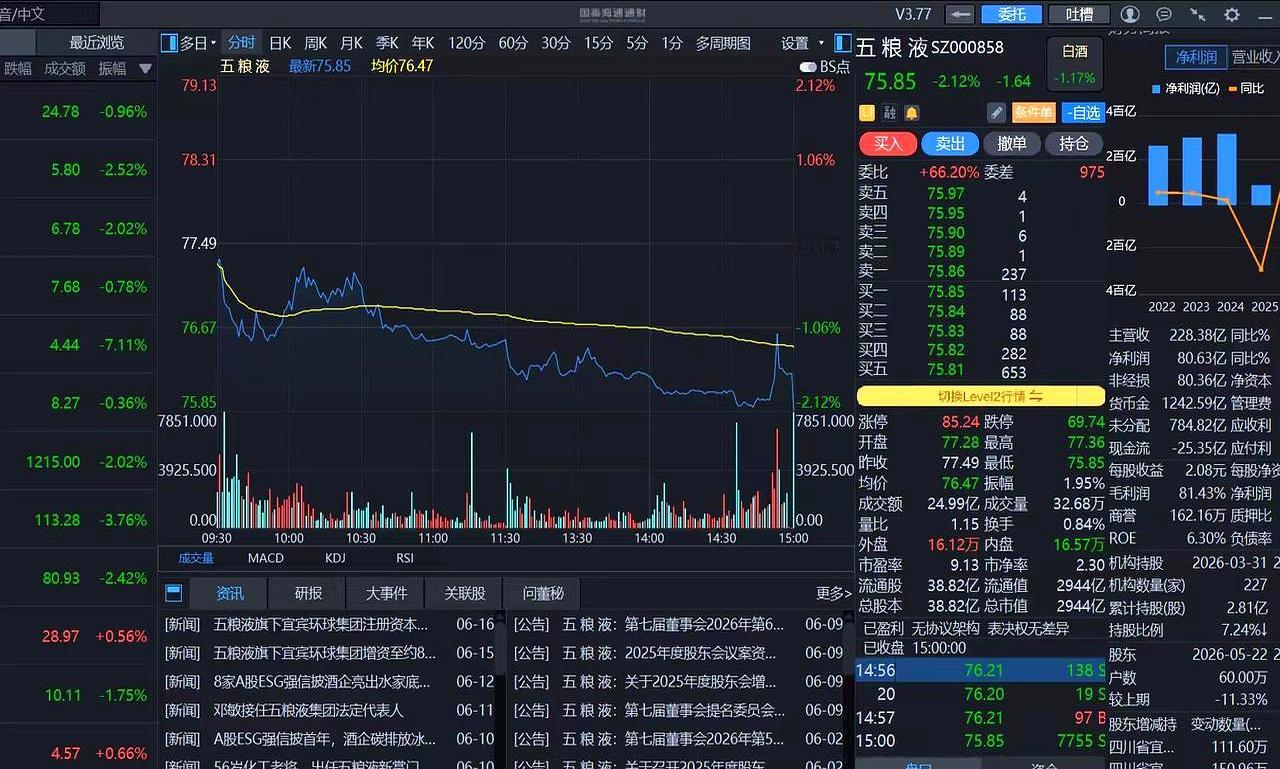Open the message bubble icon

pos(1164,14)
